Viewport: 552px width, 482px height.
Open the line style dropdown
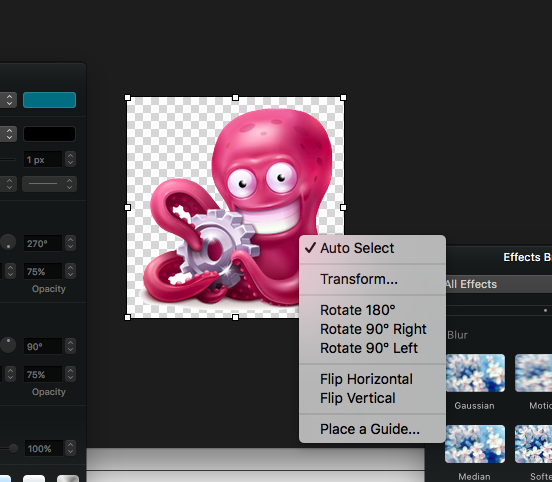[49, 184]
